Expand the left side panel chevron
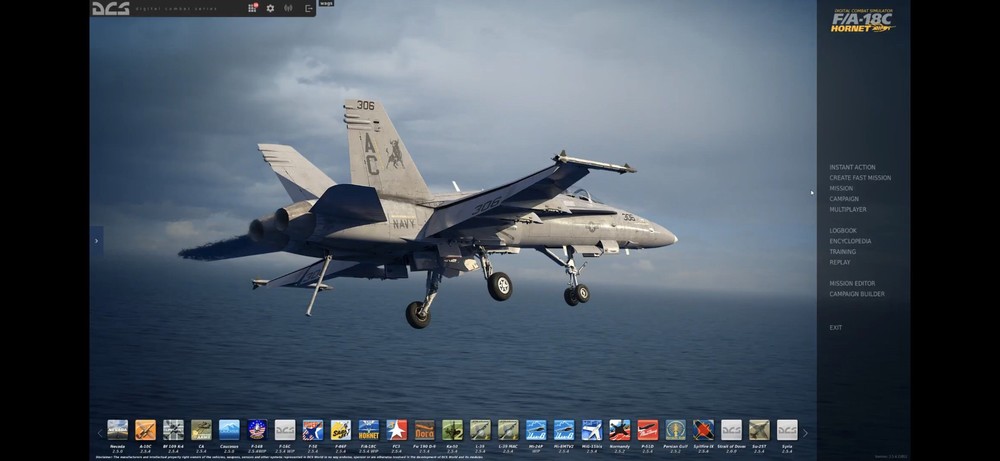The image size is (1000, 461). point(96,241)
